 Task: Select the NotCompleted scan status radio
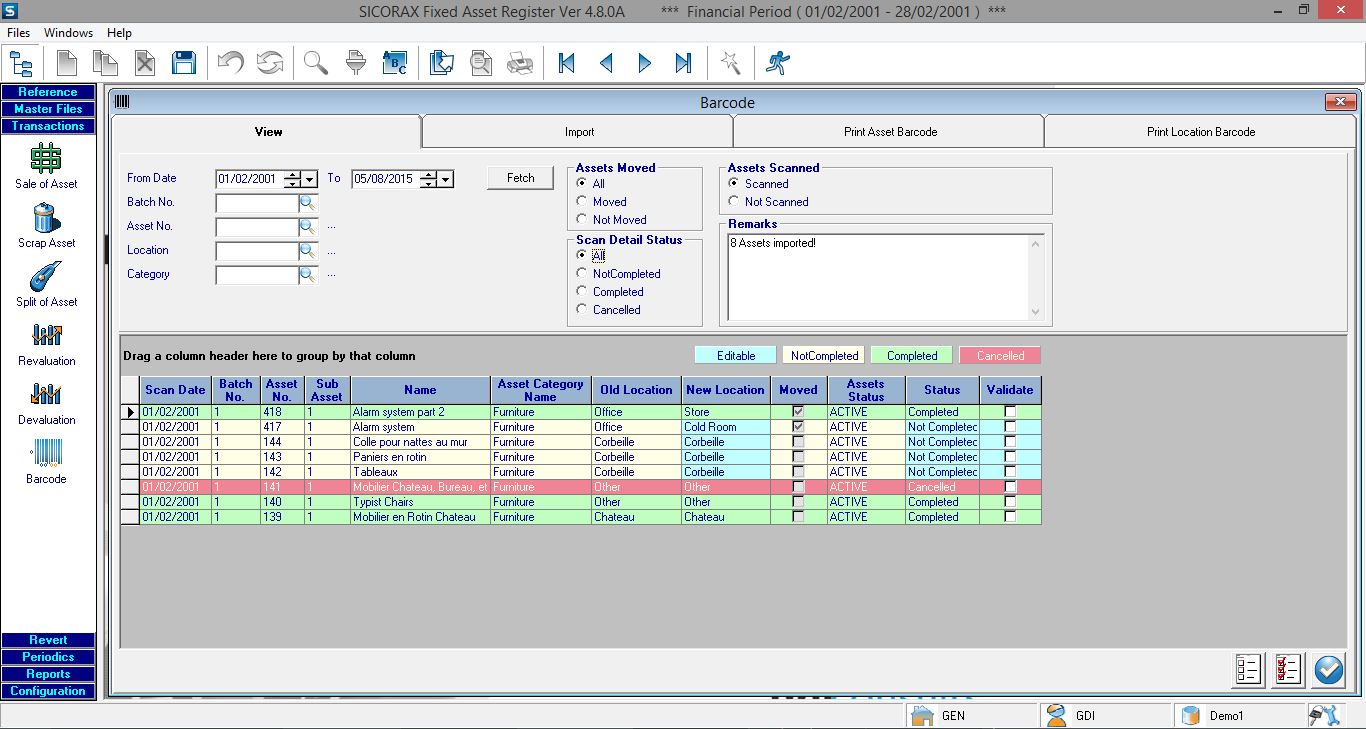[x=582, y=274]
